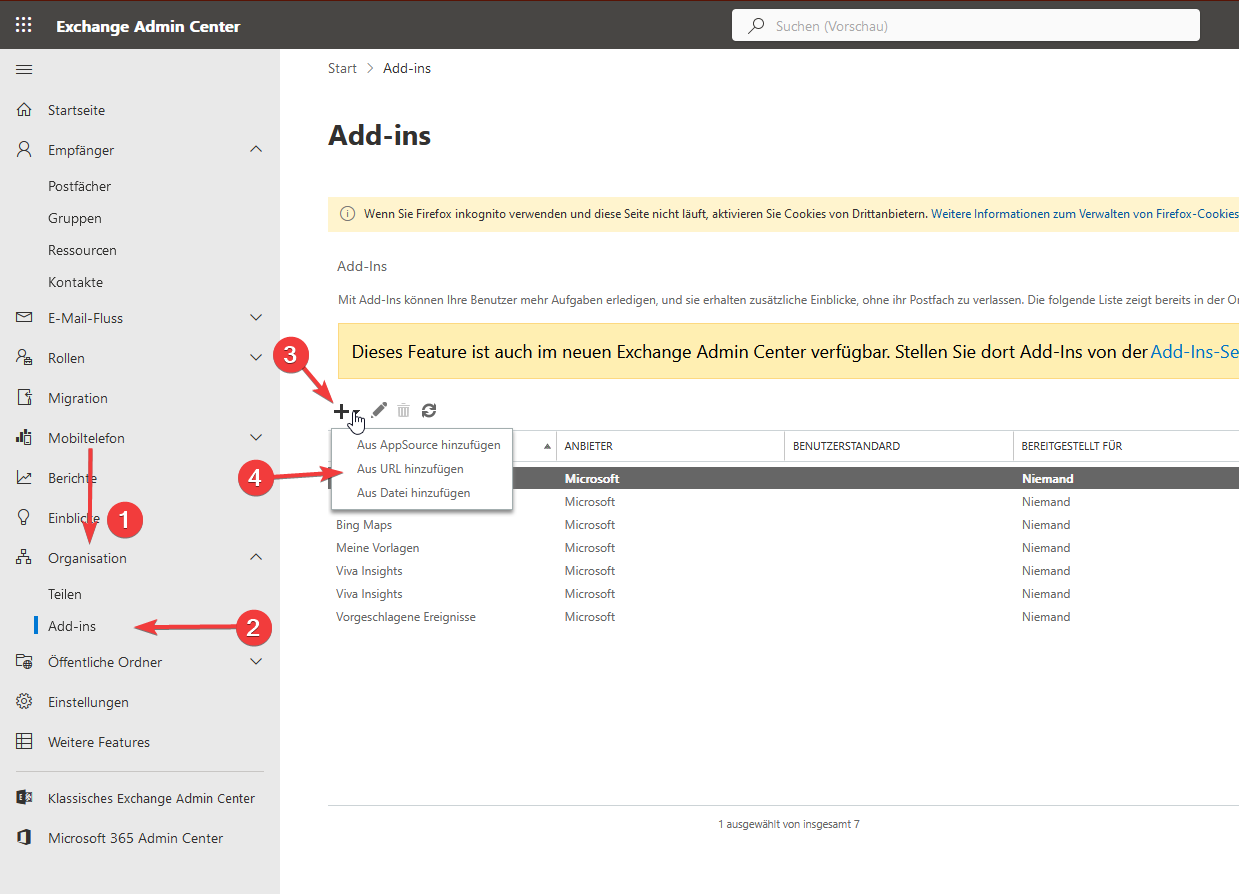Collapse the navigation hamburger menu
The height and width of the screenshot is (894, 1239).
[x=24, y=69]
